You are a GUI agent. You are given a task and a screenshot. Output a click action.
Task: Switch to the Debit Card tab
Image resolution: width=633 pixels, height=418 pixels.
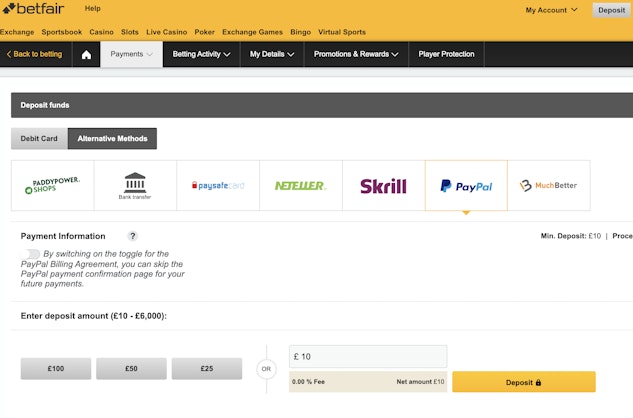click(39, 139)
